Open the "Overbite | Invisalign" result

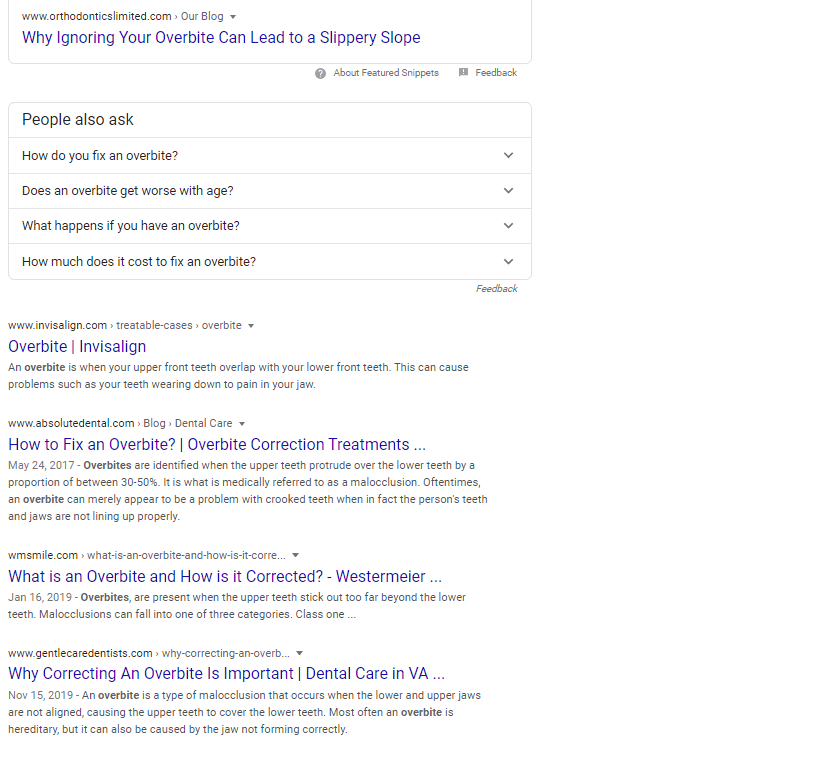[x=77, y=346]
